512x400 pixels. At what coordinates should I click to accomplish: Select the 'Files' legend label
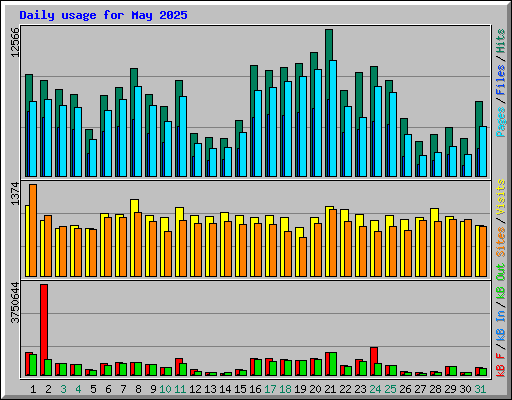pyautogui.click(x=501, y=80)
